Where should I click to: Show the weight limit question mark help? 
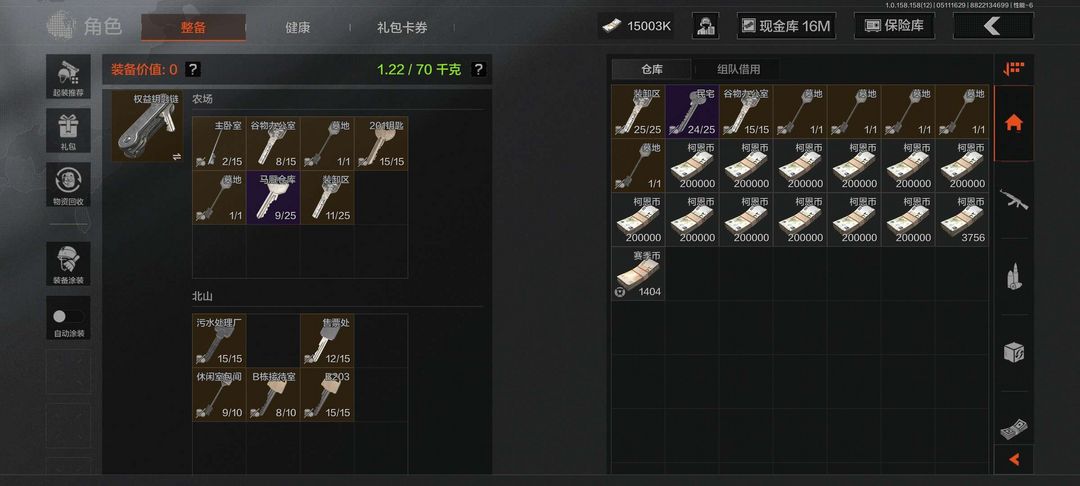tap(479, 69)
